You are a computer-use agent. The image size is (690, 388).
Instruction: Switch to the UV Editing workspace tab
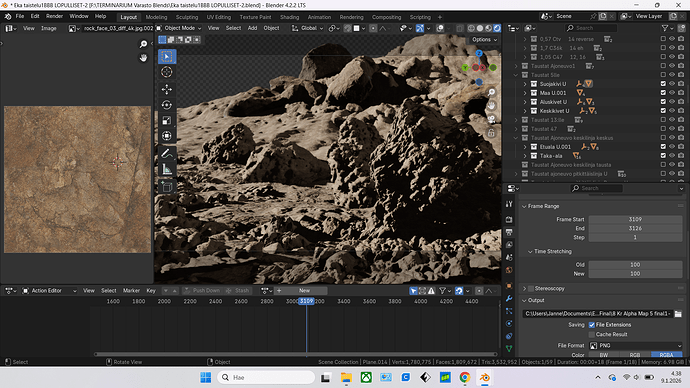[x=219, y=17]
